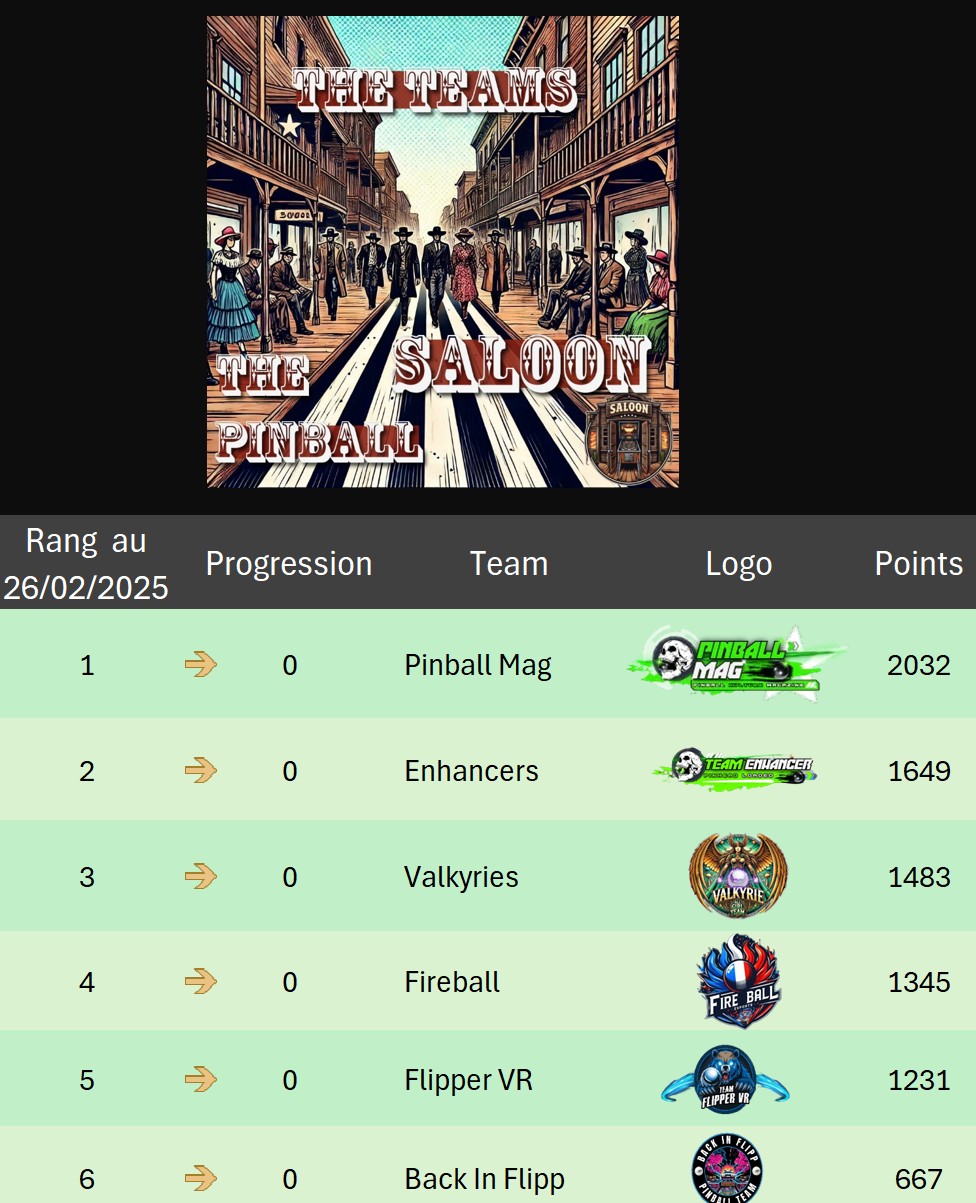The image size is (976, 1203).
Task: Click the Fireball team logo
Action: [x=739, y=981]
